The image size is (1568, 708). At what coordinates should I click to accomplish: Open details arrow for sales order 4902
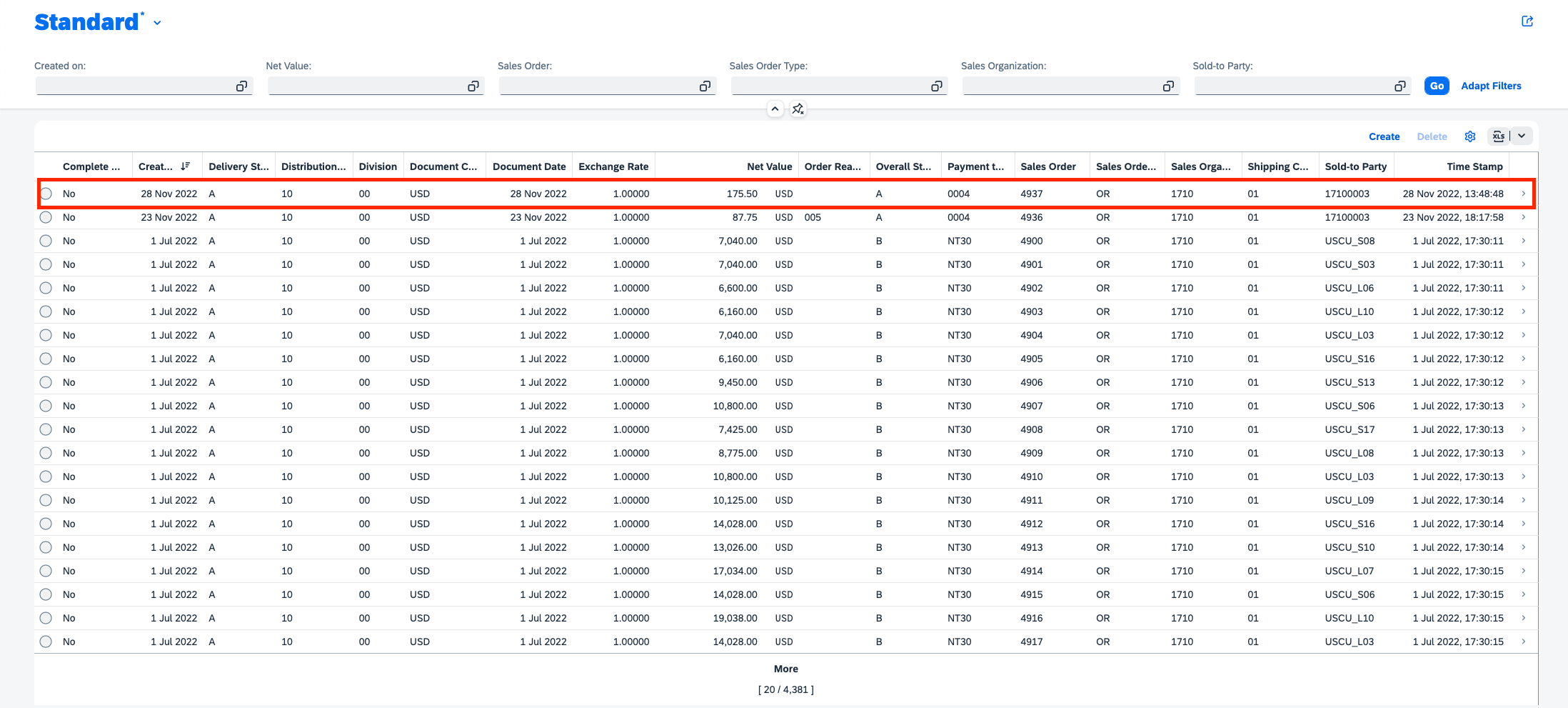[x=1523, y=288]
